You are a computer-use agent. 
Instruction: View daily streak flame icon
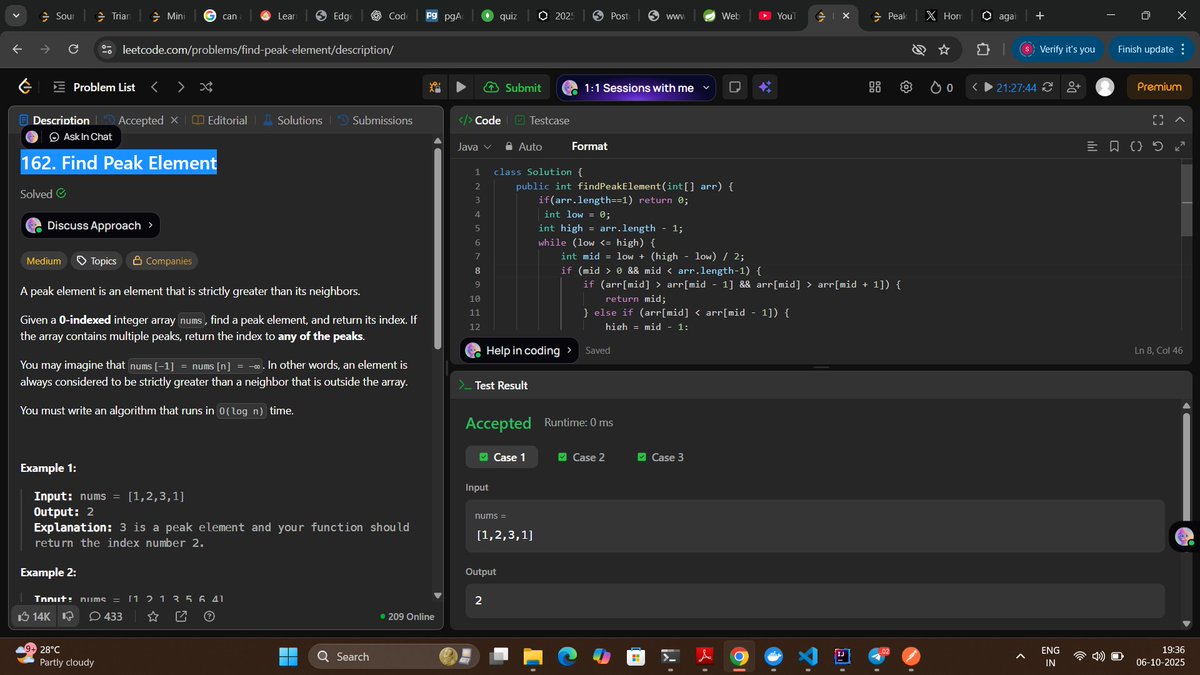click(x=936, y=87)
